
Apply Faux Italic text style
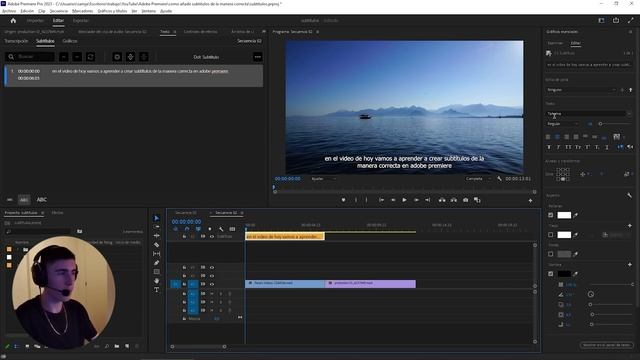(558, 147)
